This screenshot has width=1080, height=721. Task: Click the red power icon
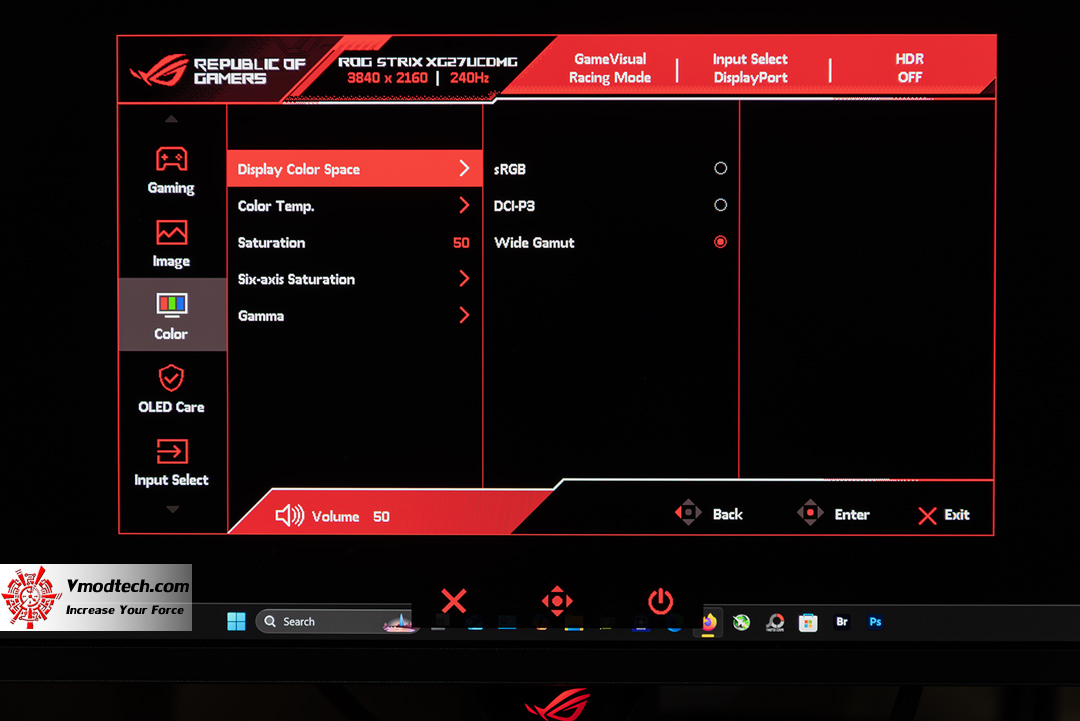661,601
